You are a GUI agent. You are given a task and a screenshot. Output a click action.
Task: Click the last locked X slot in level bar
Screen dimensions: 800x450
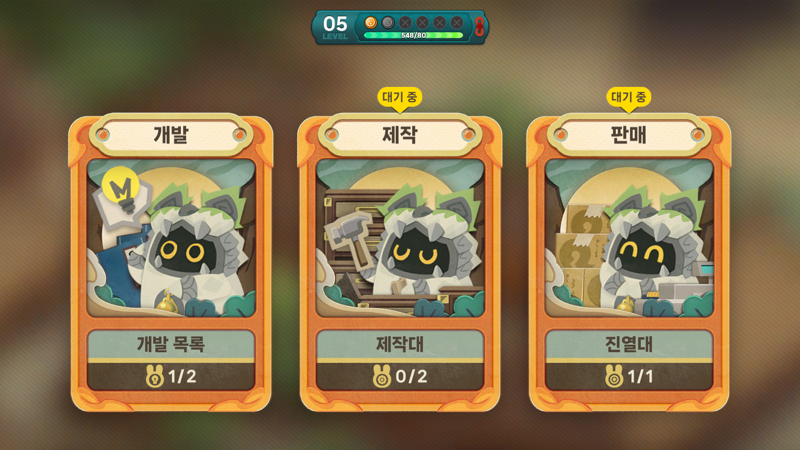[457, 22]
